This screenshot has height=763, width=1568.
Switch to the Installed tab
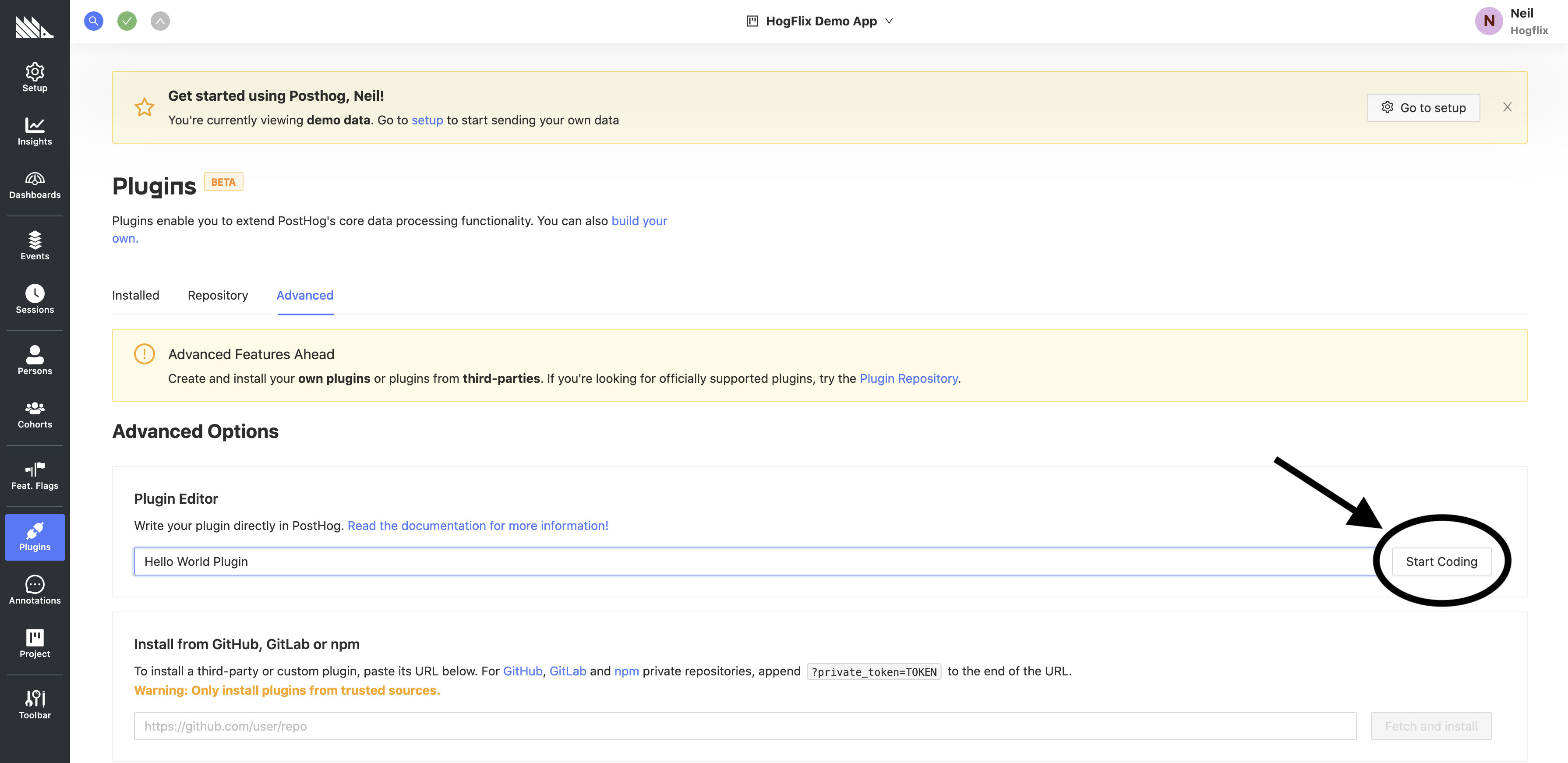pyautogui.click(x=135, y=295)
